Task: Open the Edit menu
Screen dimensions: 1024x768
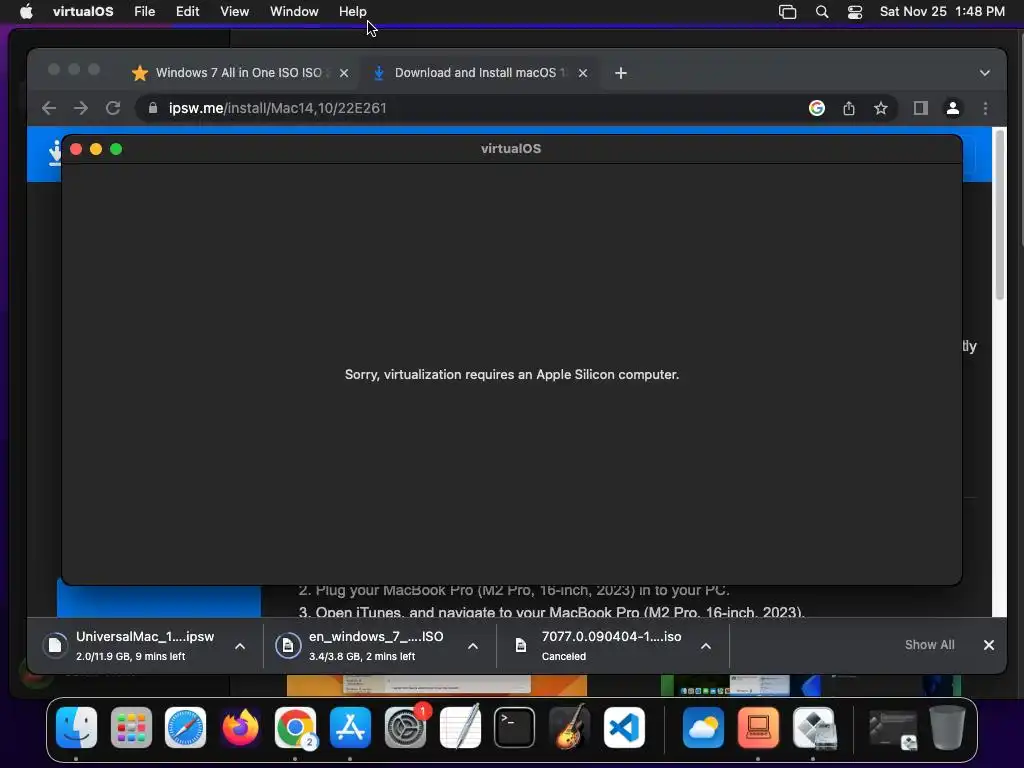Action: coord(187,11)
